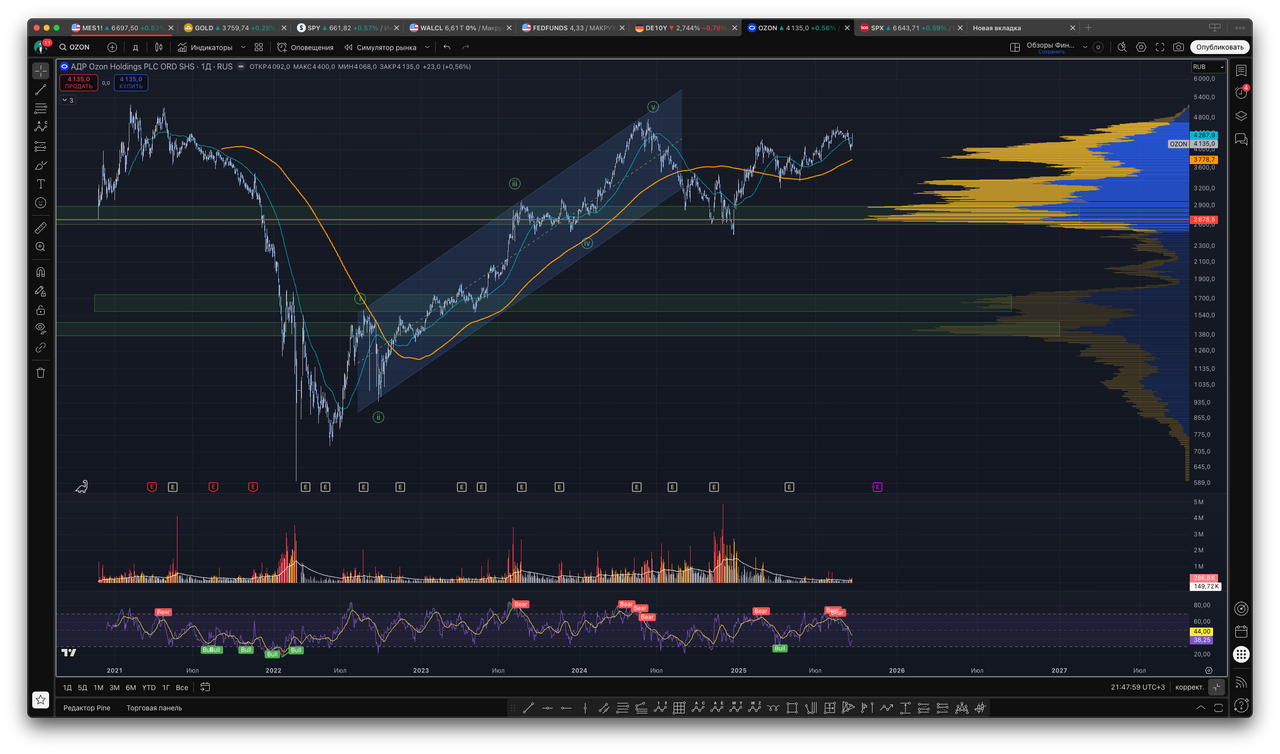Toggle lock all drawings
This screenshot has width=1280, height=754.
click(x=40, y=310)
